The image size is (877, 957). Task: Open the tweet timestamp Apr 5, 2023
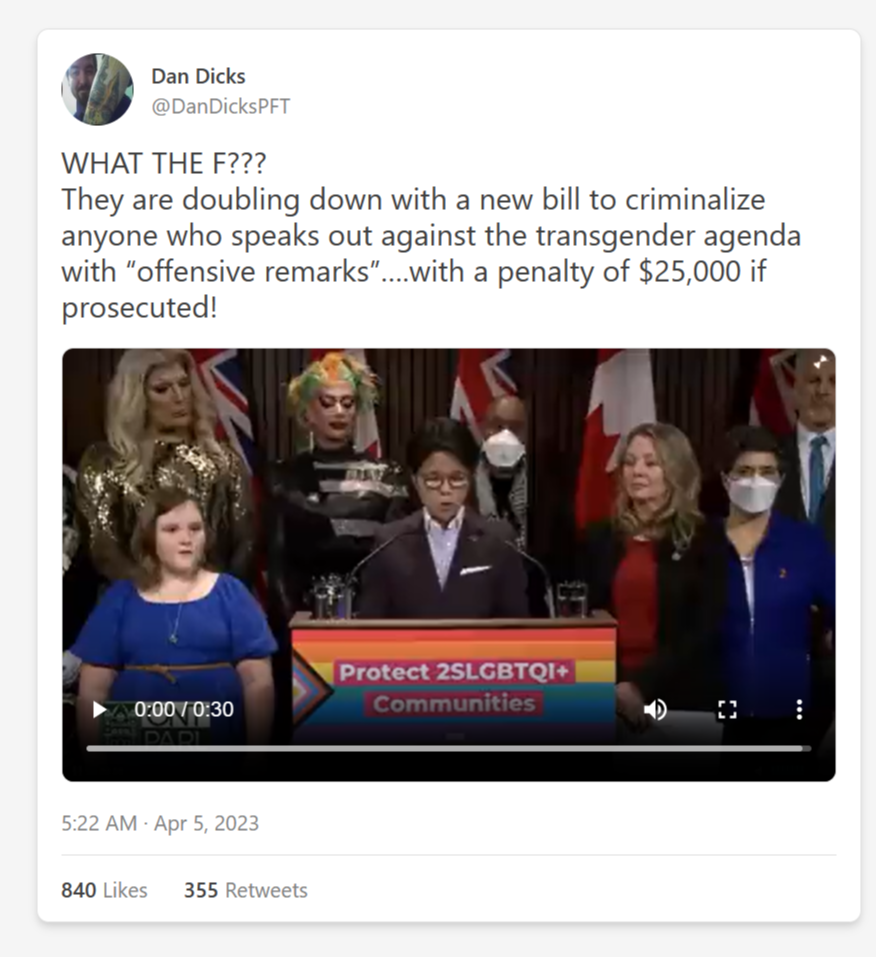(x=160, y=823)
